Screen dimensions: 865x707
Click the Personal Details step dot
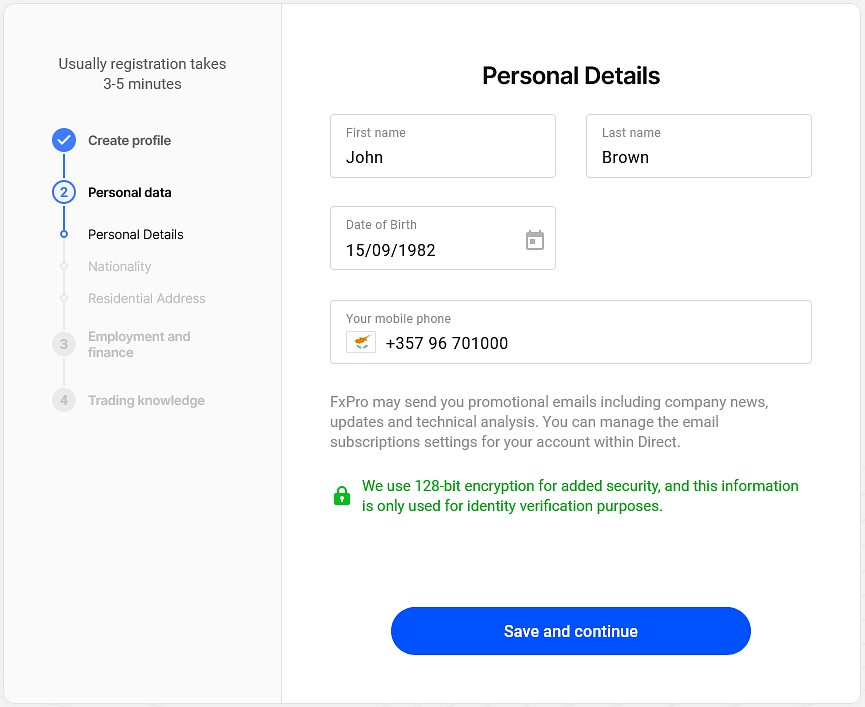64,234
